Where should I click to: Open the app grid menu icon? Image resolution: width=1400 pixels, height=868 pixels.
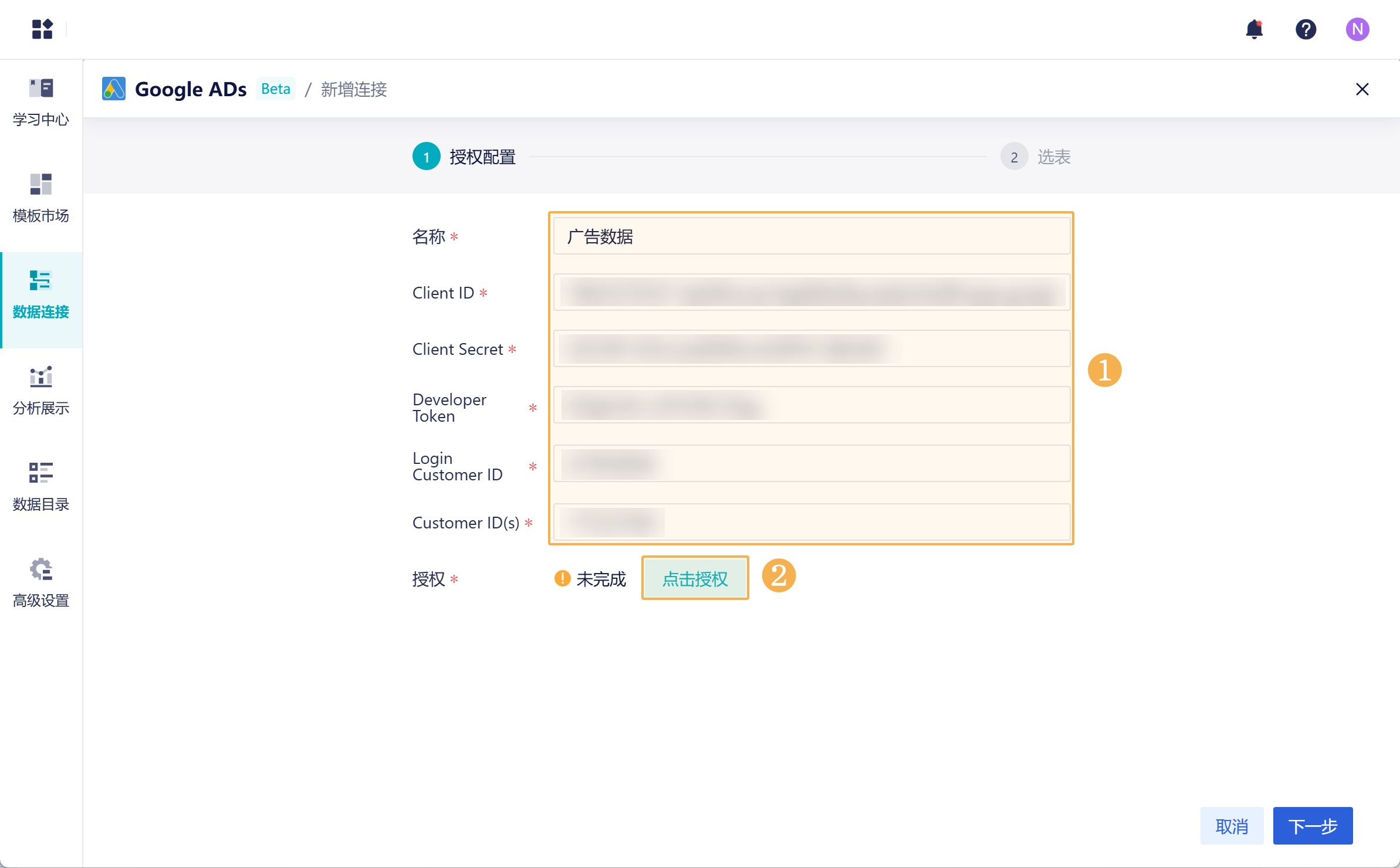coord(42,29)
